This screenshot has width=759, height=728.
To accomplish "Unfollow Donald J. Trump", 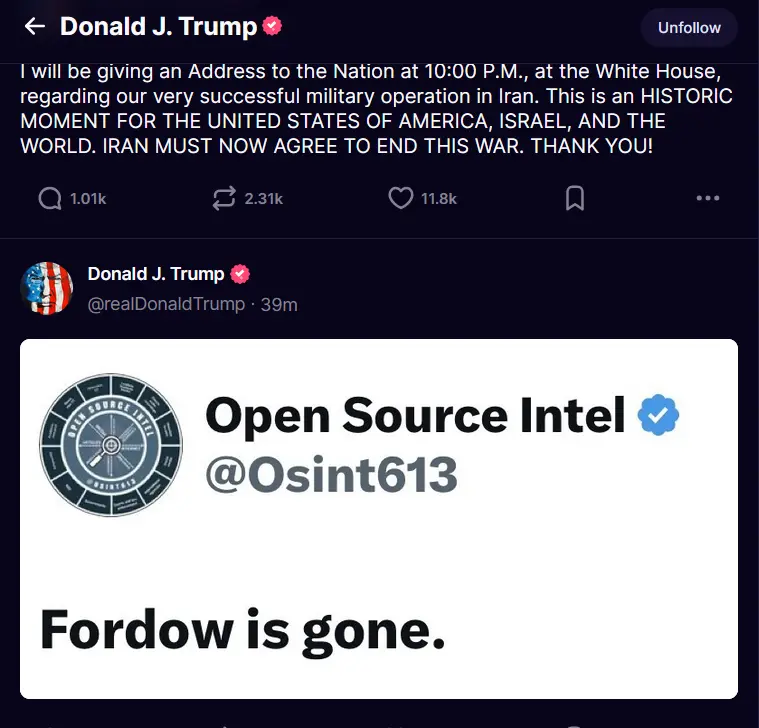I will 689,28.
